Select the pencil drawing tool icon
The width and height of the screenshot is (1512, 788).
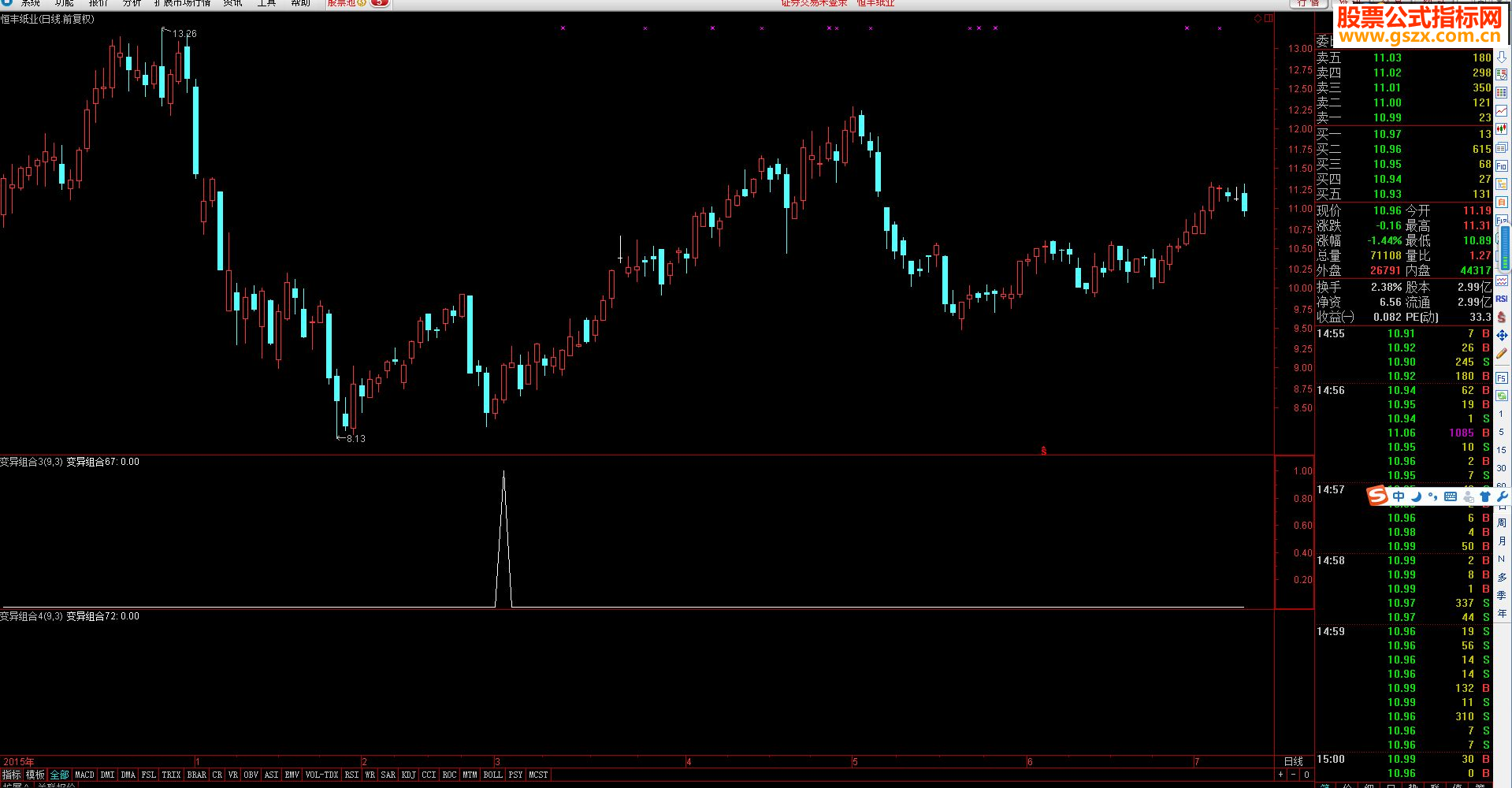click(x=1502, y=355)
